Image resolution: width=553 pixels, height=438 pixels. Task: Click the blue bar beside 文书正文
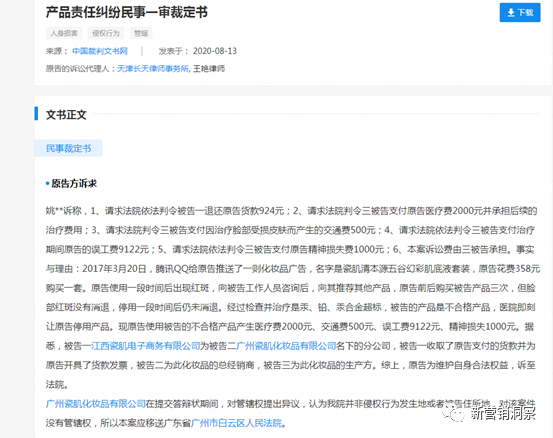point(36,114)
